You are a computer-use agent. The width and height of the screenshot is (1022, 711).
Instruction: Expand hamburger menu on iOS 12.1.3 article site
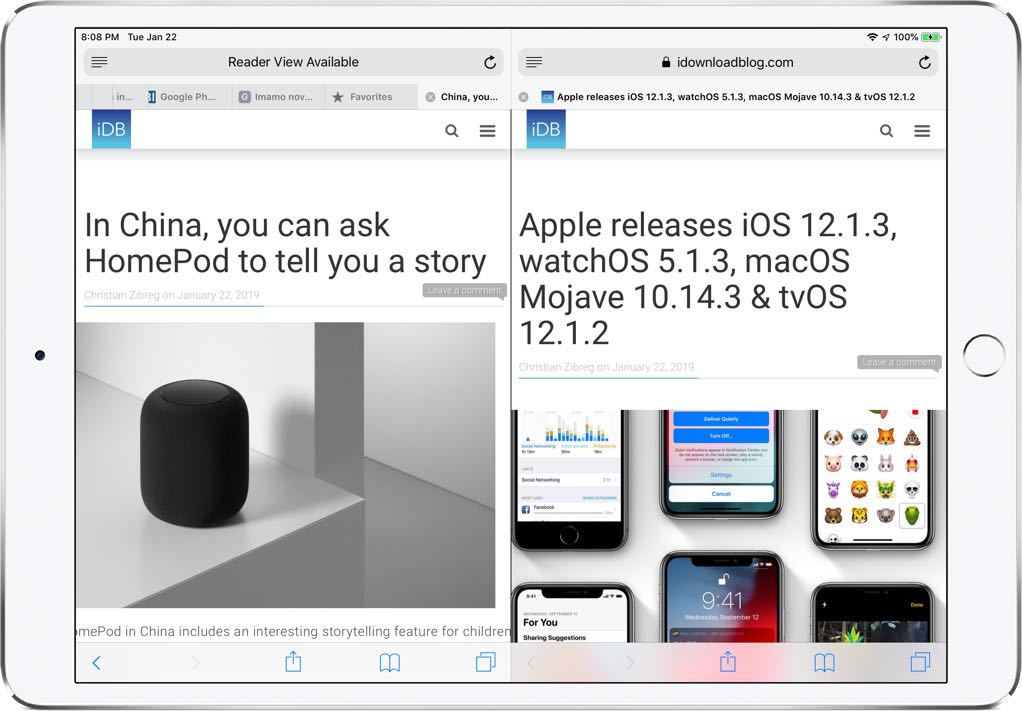click(922, 131)
